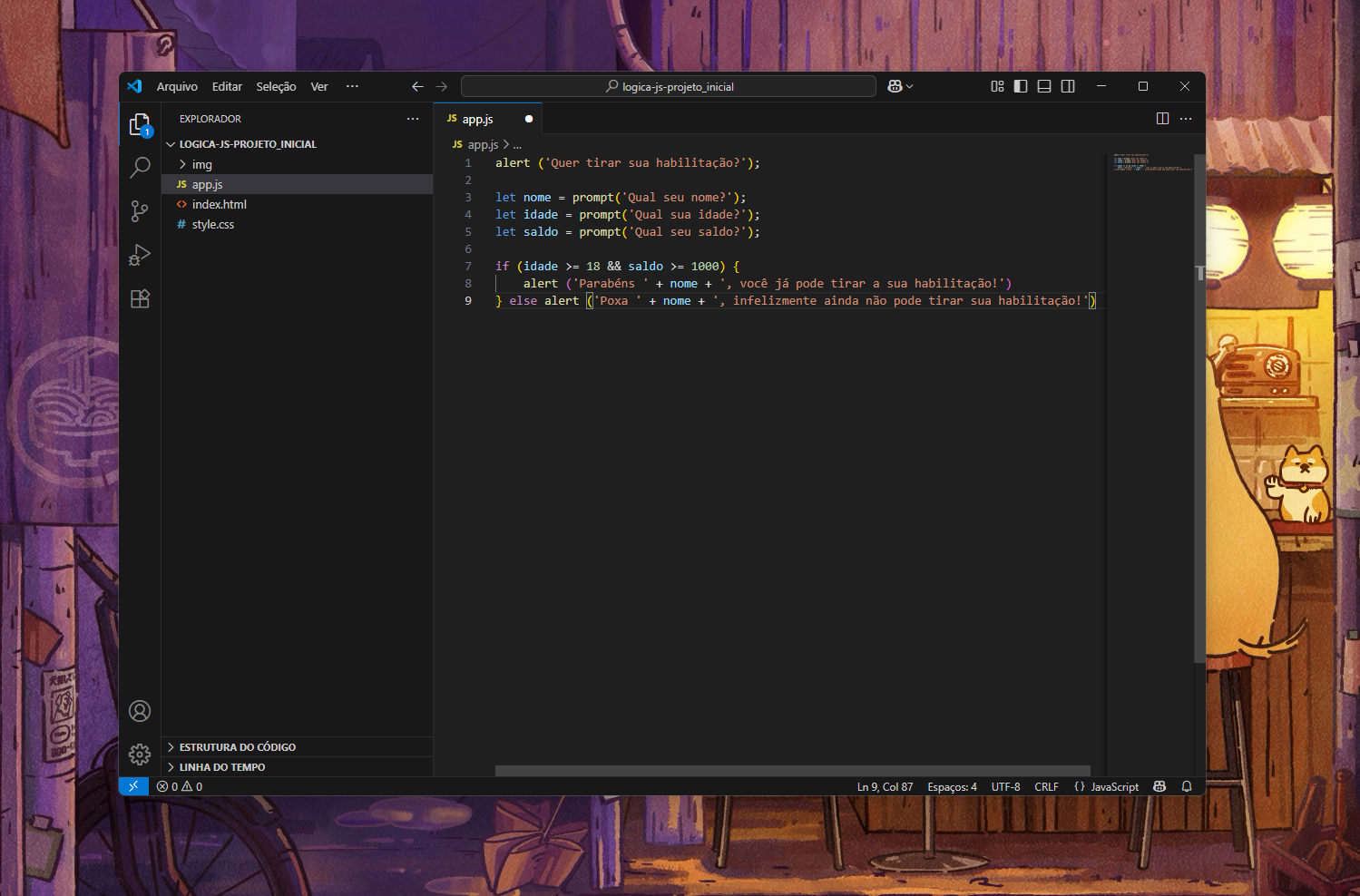This screenshot has height=896, width=1360.
Task: Change encoding via UTF-8
Action: pyautogui.click(x=1005, y=786)
